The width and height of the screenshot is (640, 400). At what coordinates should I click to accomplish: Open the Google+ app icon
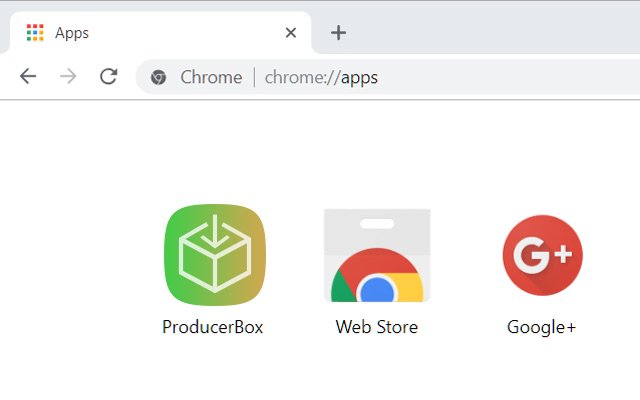pyautogui.click(x=542, y=255)
